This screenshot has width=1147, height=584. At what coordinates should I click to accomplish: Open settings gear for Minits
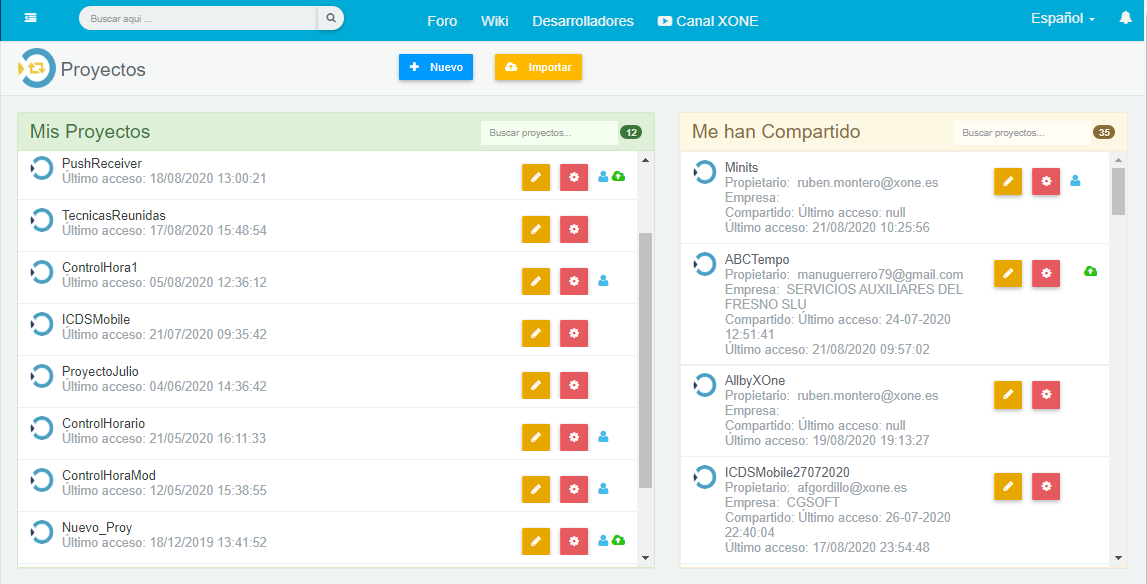(1046, 181)
